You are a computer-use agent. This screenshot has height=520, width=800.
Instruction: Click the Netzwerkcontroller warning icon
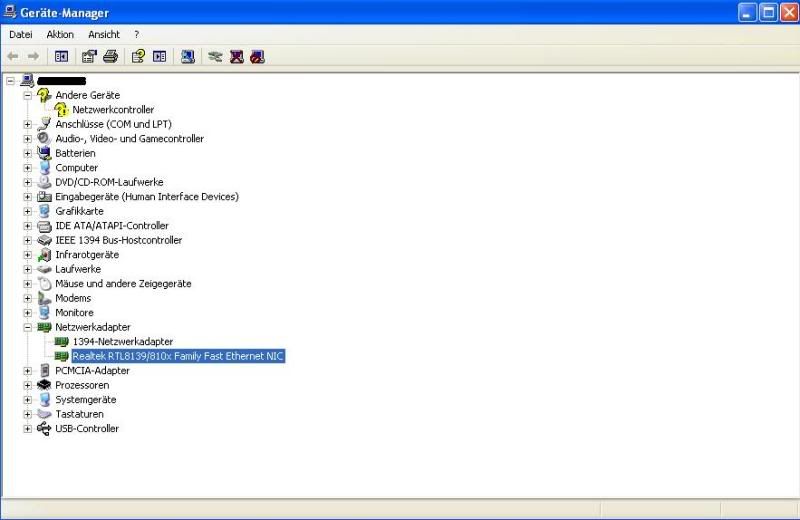(x=61, y=109)
